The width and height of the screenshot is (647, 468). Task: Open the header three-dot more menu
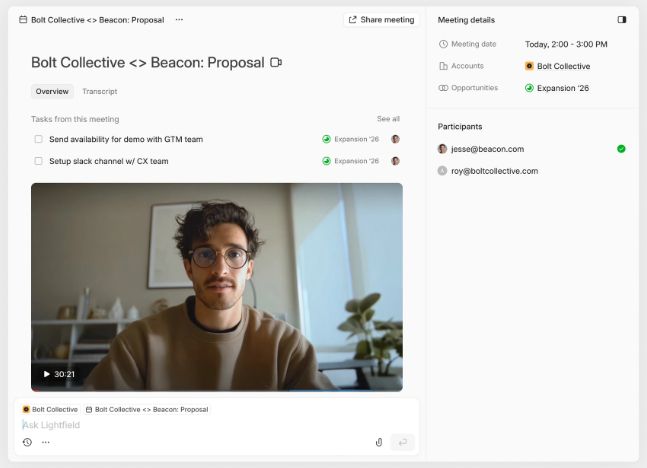tap(179, 19)
